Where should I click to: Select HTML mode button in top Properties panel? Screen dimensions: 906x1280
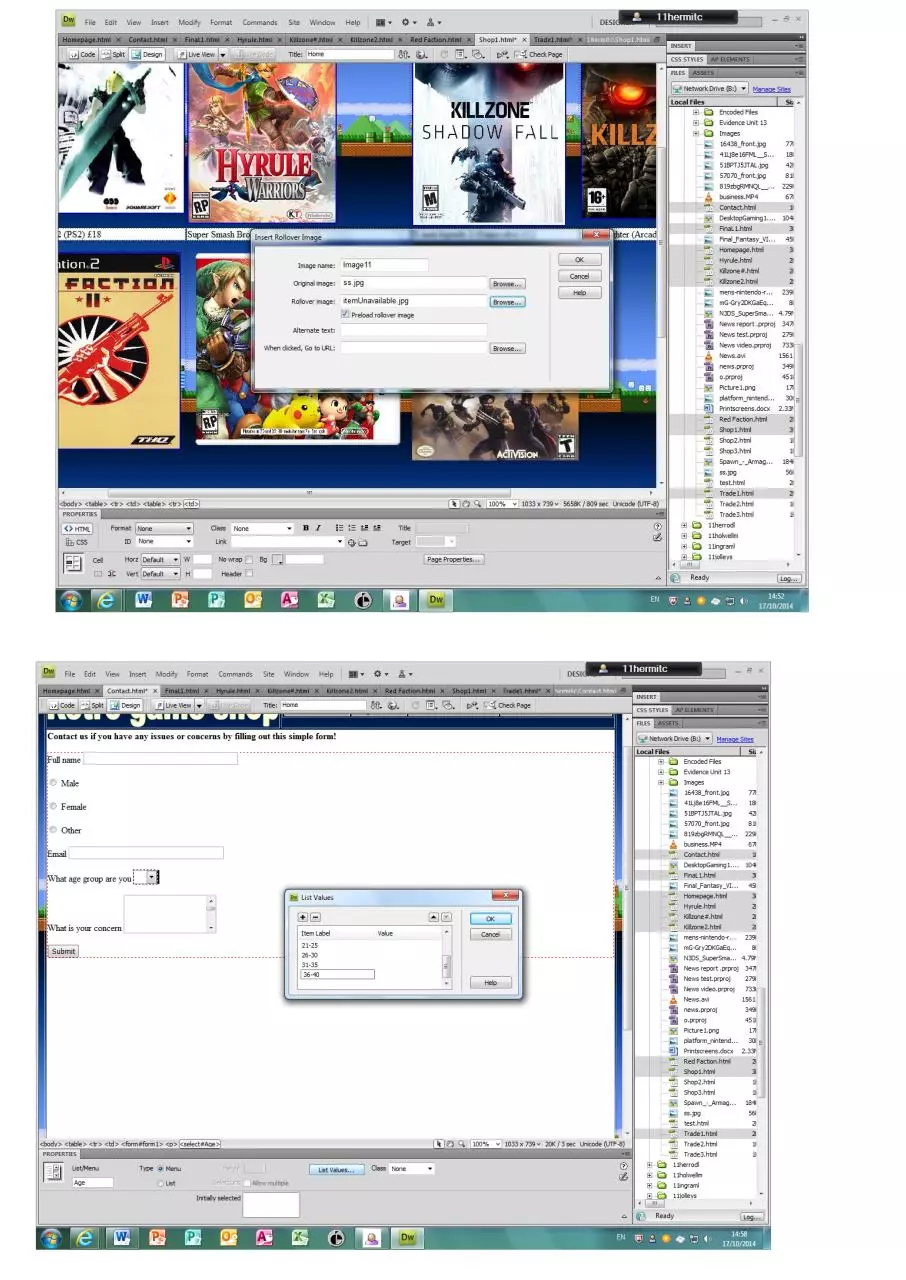pyautogui.click(x=77, y=528)
